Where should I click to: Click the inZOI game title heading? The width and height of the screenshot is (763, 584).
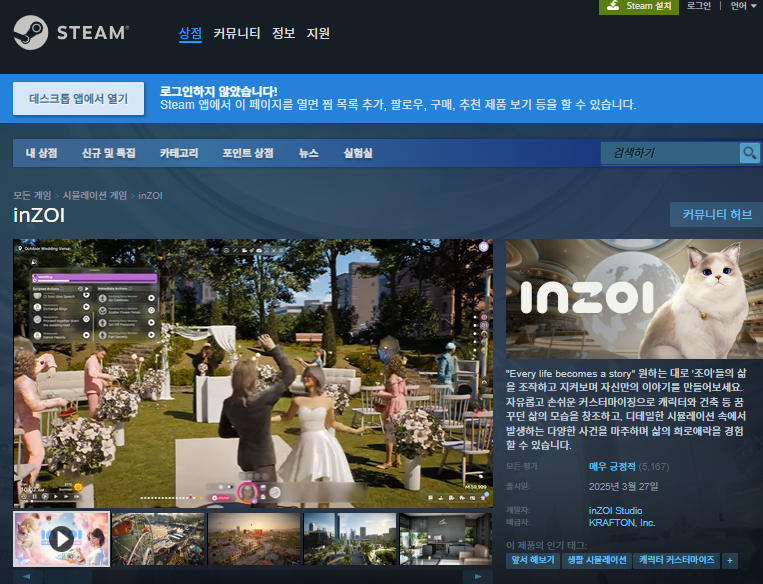click(x=39, y=215)
